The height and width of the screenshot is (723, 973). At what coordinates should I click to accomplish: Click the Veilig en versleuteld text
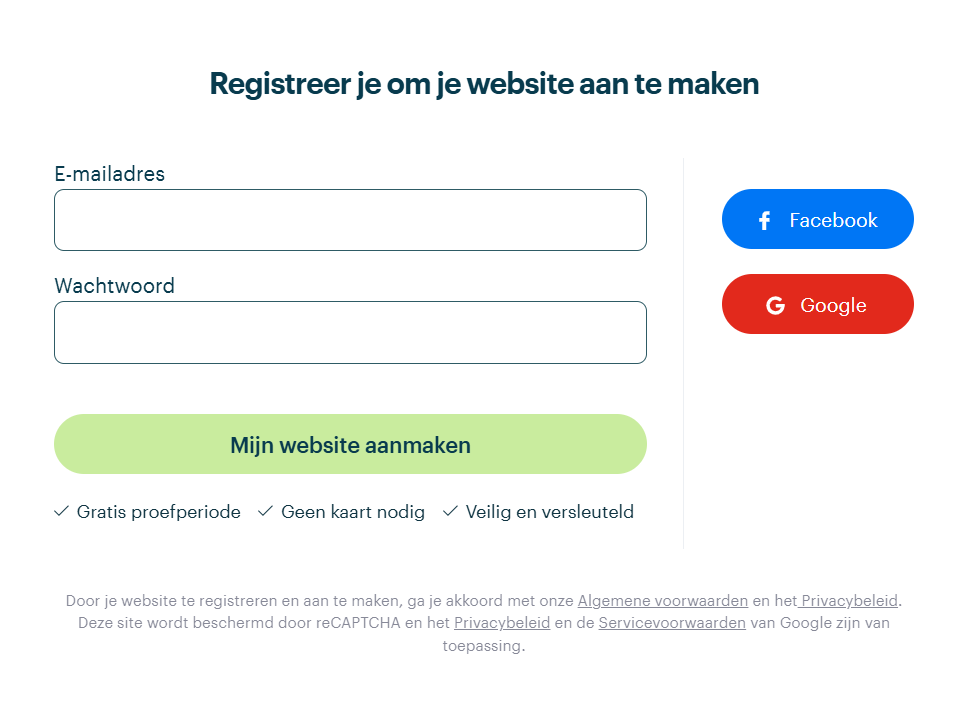pyautogui.click(x=550, y=512)
